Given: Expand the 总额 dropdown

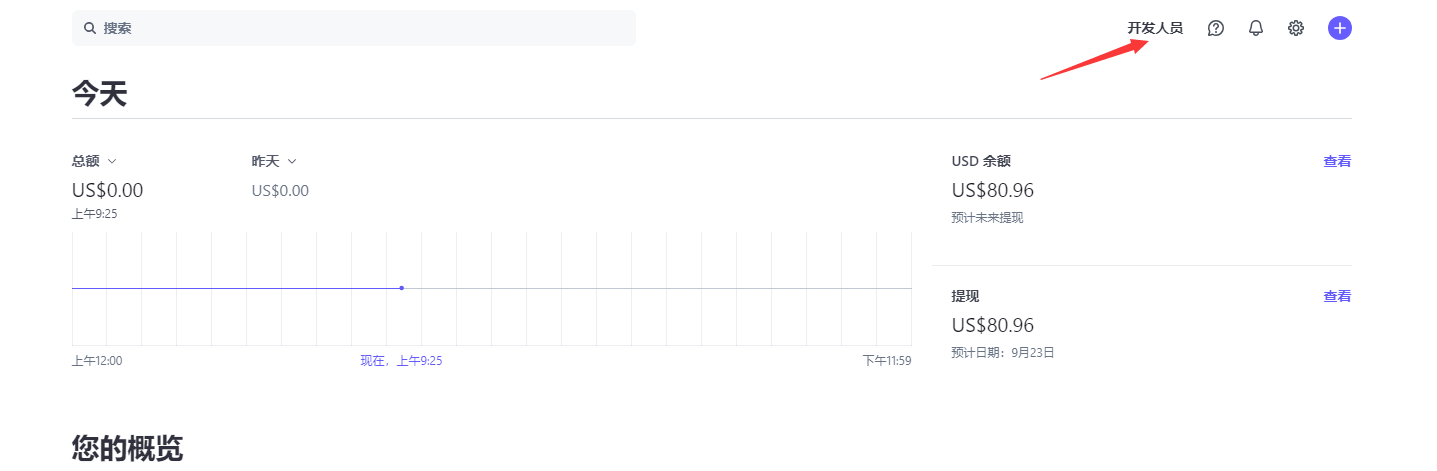Looking at the screenshot, I should click(x=94, y=161).
